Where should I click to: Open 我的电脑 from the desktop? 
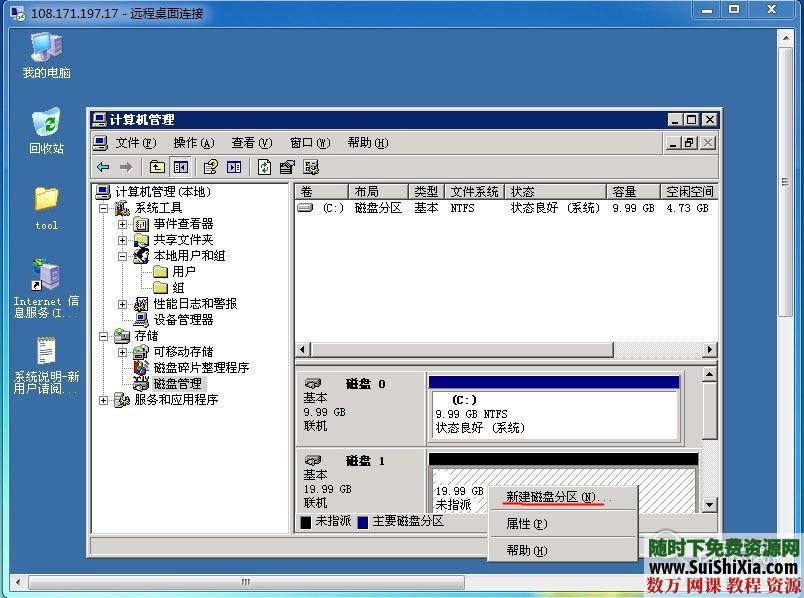click(x=44, y=50)
